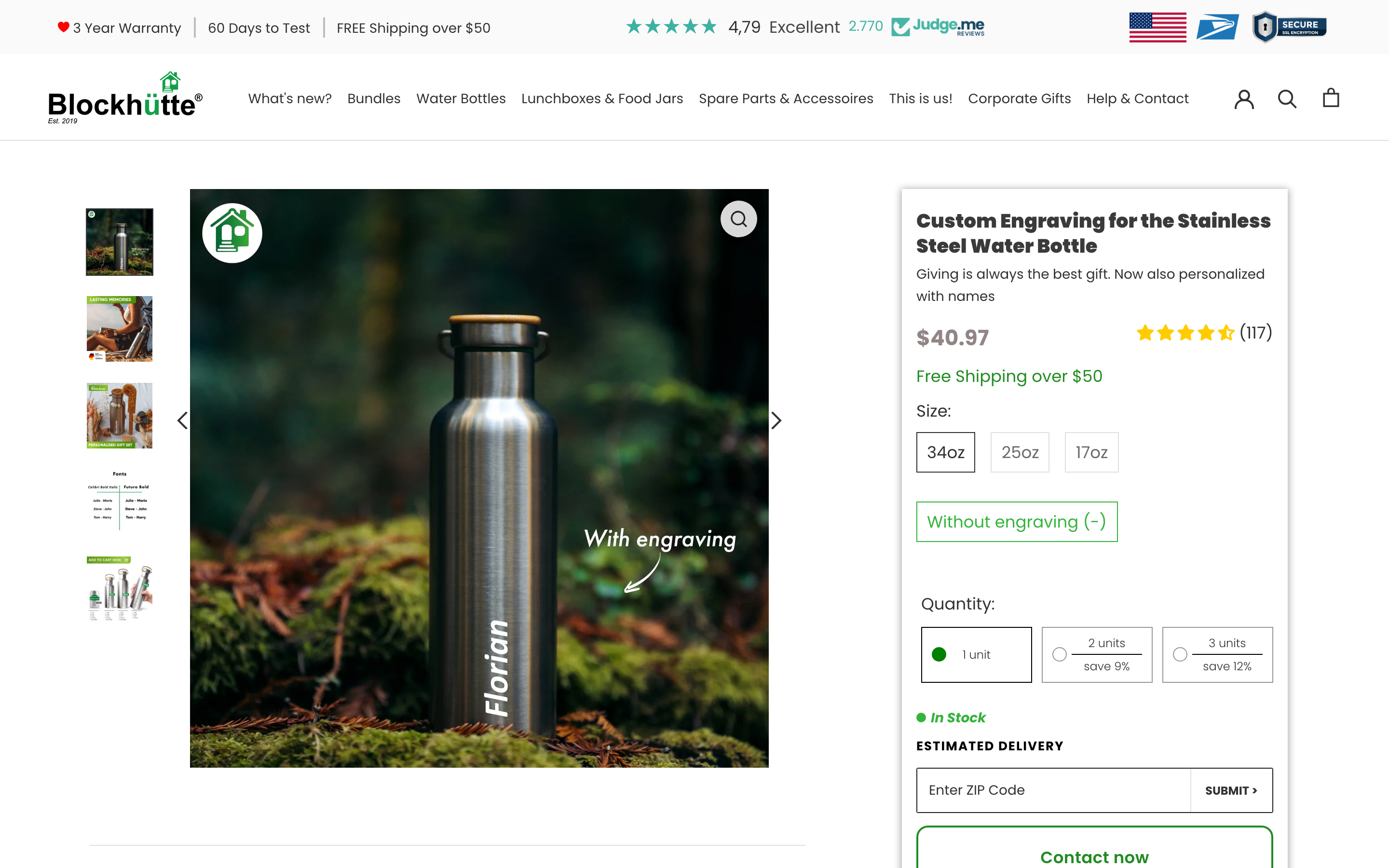Select the 1 unit quantity option
Screen dimensions: 1389x868
pyautogui.click(x=976, y=654)
